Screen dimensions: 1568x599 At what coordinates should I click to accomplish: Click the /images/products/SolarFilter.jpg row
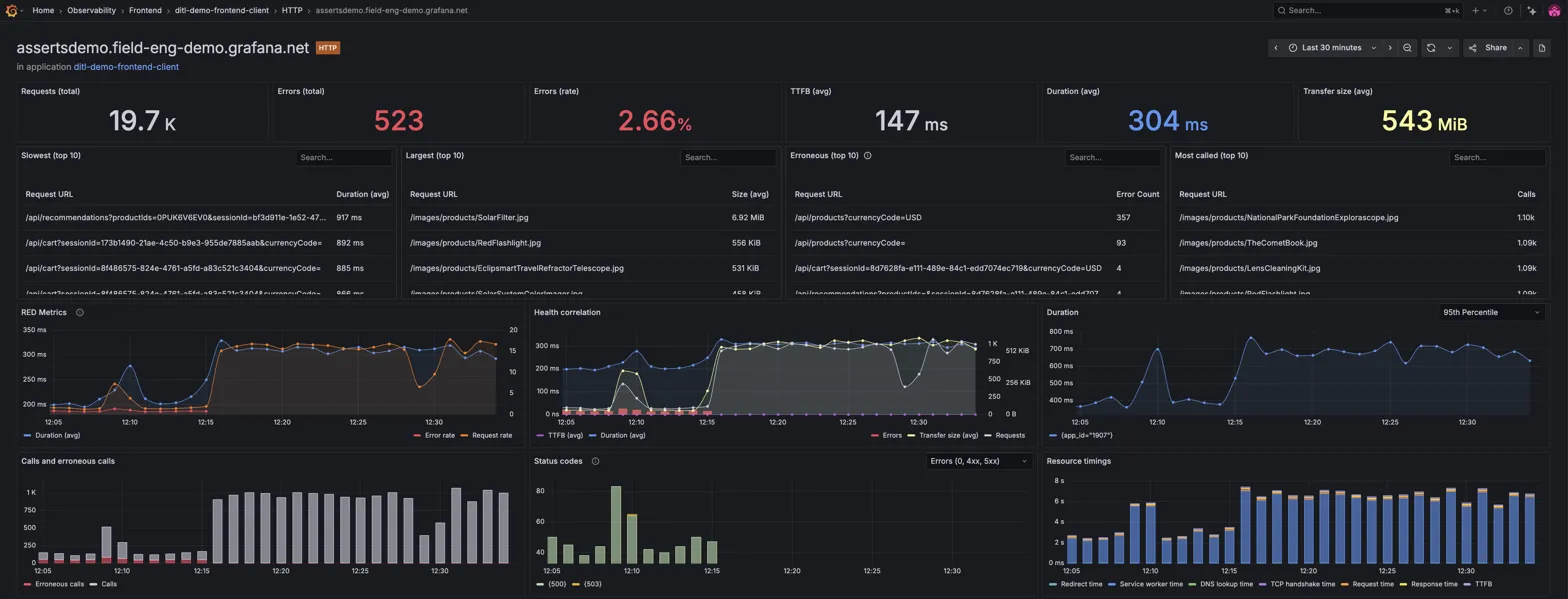pyautogui.click(x=589, y=217)
